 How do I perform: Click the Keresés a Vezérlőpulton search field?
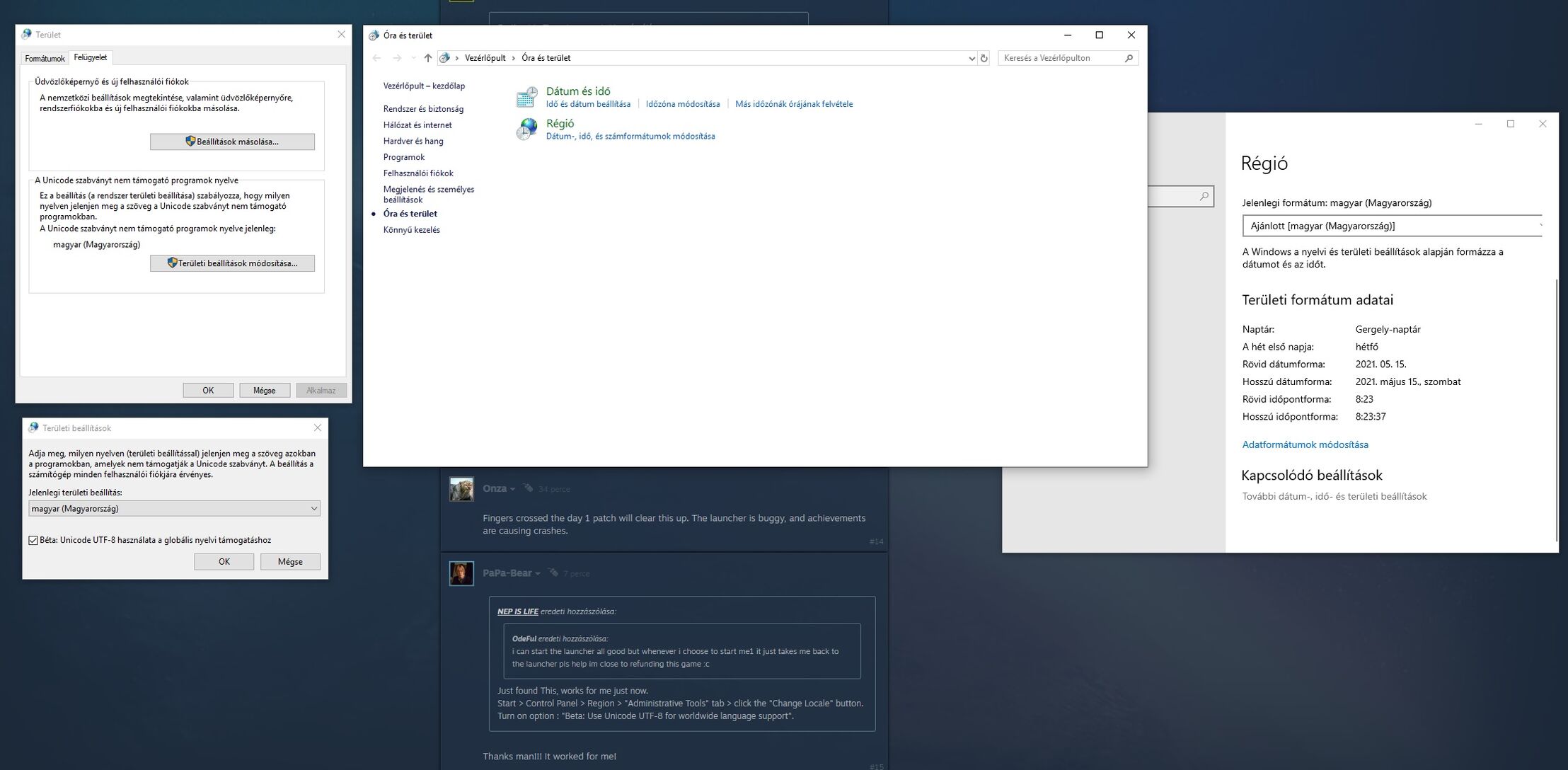click(1060, 58)
